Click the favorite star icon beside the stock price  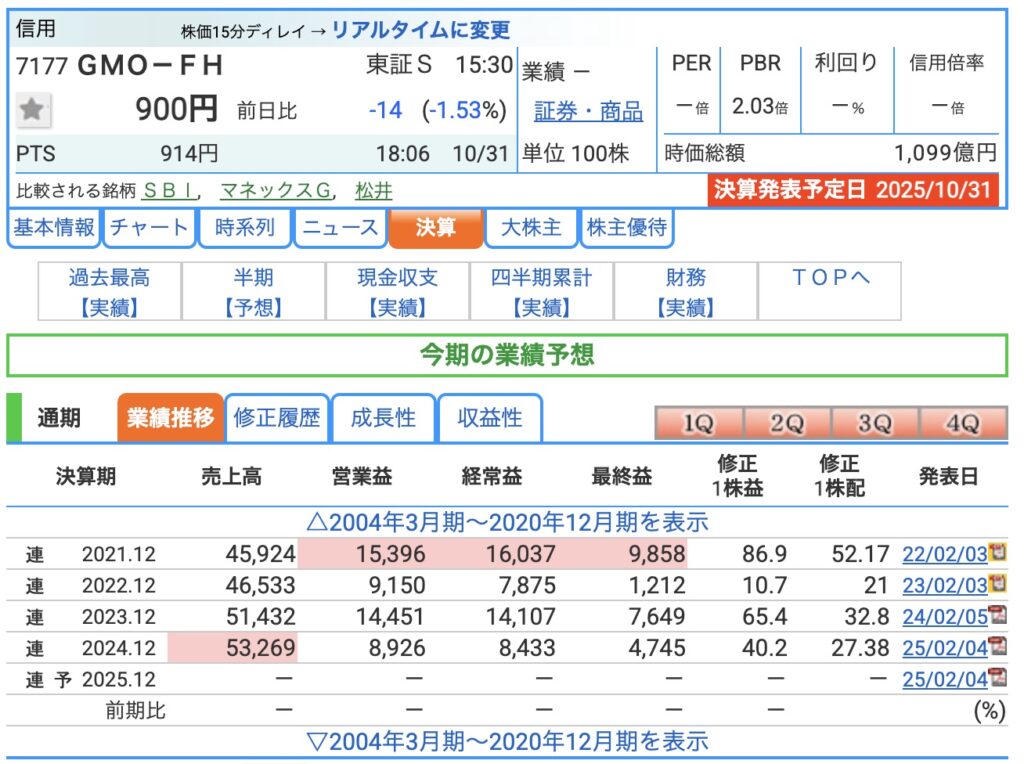33,110
